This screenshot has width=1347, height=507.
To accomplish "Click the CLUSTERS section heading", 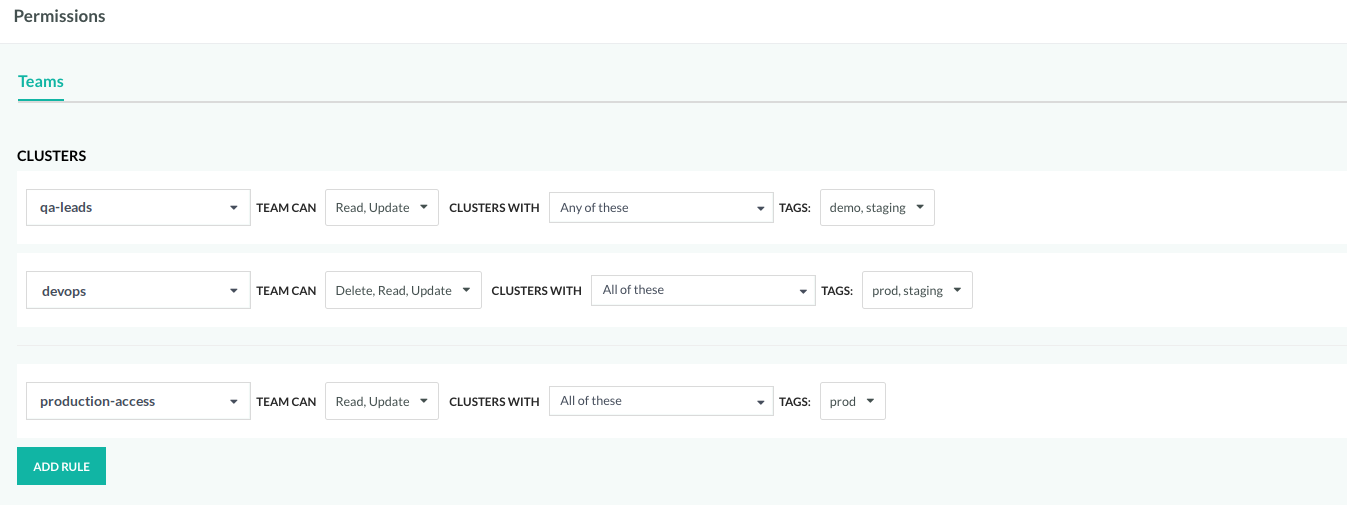I will [x=52, y=156].
